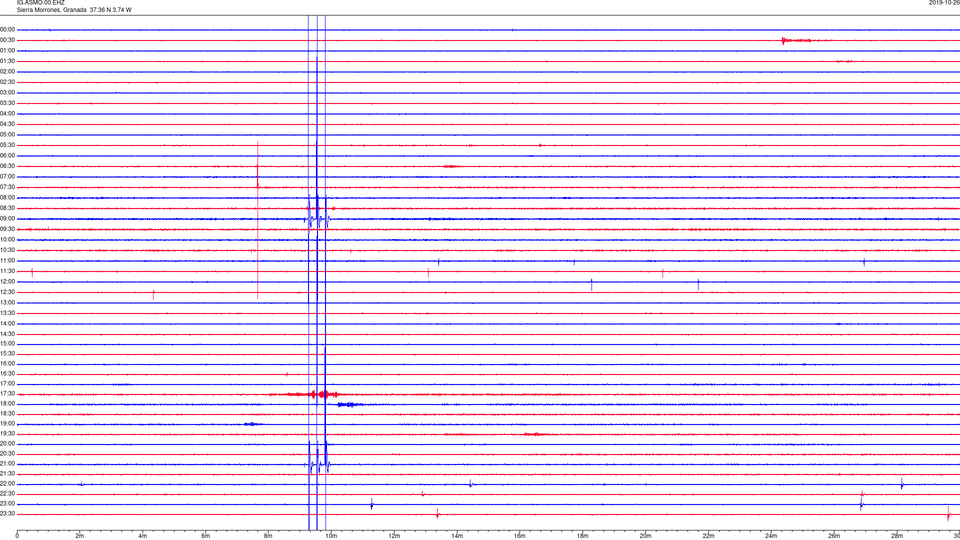Click the '13:30' time label
960x540 pixels.
(8, 313)
